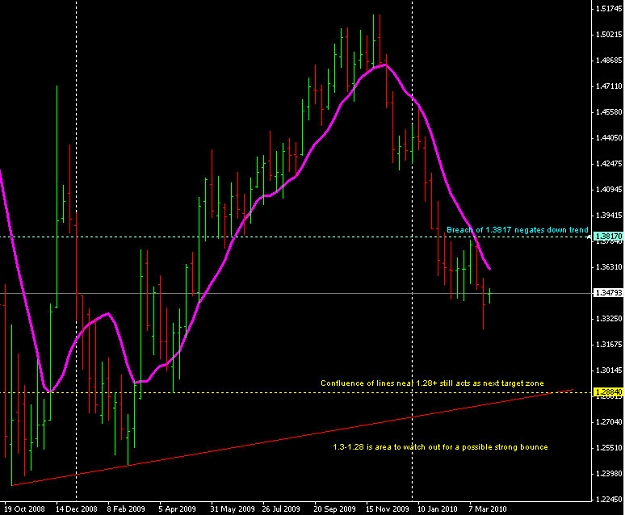The image size is (625, 515).
Task: Select the red rising trendline
Action: (292, 438)
